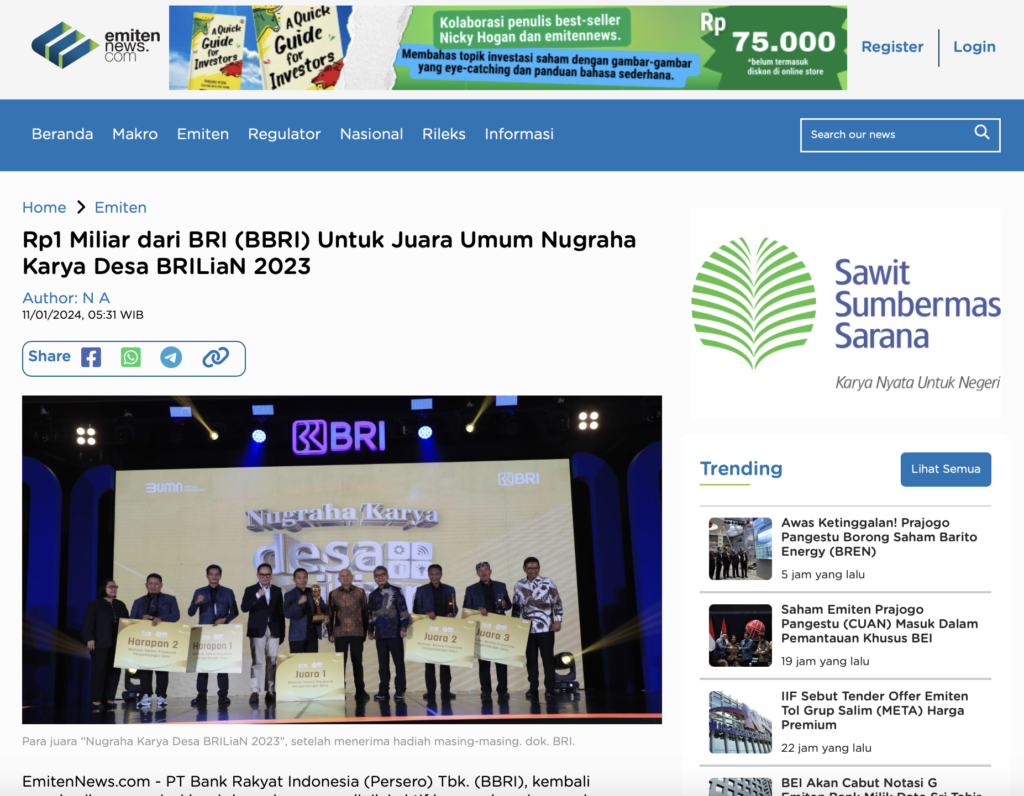The image size is (1024, 796).
Task: Open the Makro menu
Action: [x=135, y=134]
